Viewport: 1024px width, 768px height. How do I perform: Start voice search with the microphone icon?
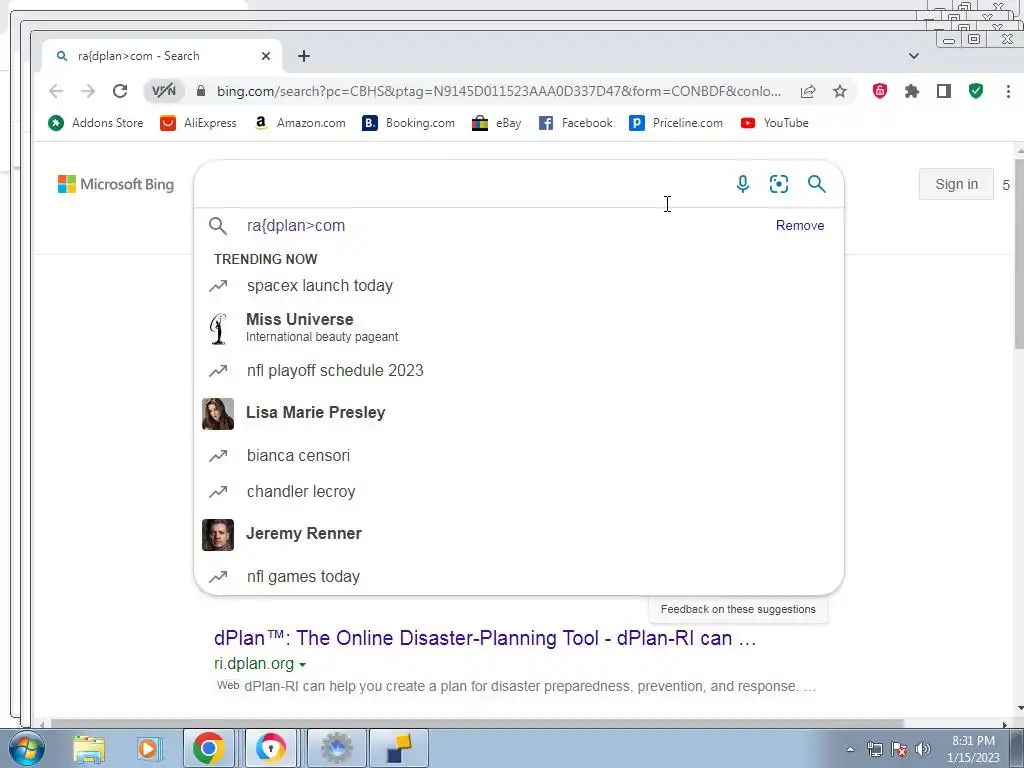pyautogui.click(x=743, y=184)
